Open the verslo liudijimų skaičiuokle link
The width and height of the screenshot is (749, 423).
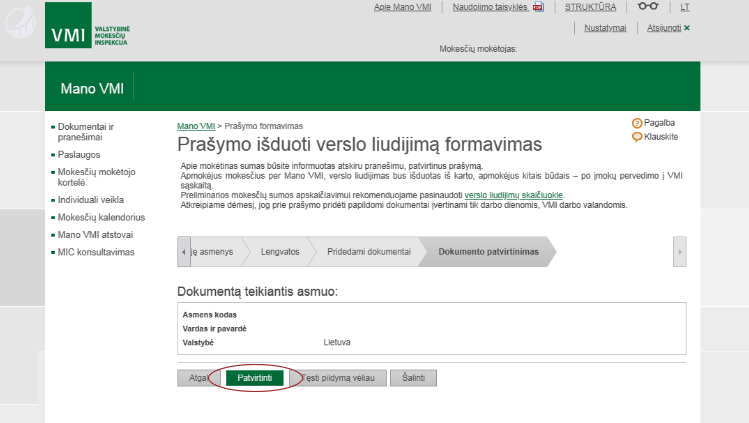coord(514,195)
